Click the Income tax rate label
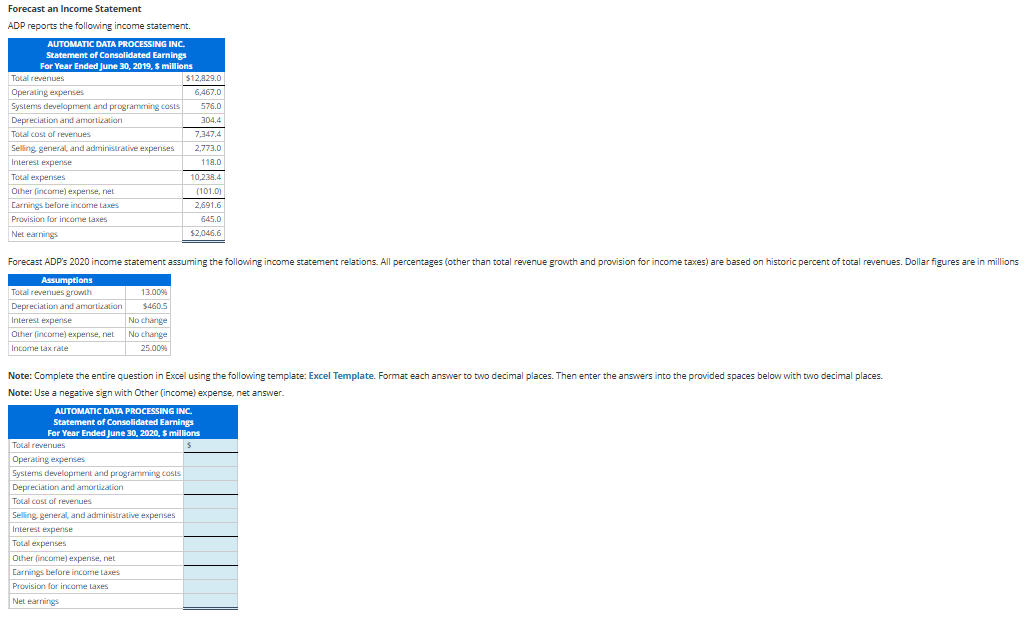This screenshot has width=1028, height=623. click(39, 348)
